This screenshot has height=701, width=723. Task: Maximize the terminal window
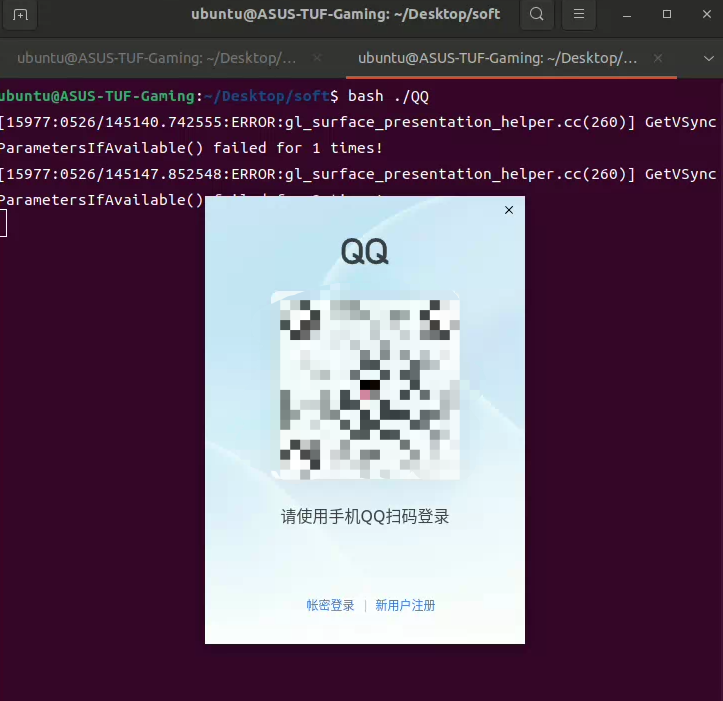pos(667,14)
